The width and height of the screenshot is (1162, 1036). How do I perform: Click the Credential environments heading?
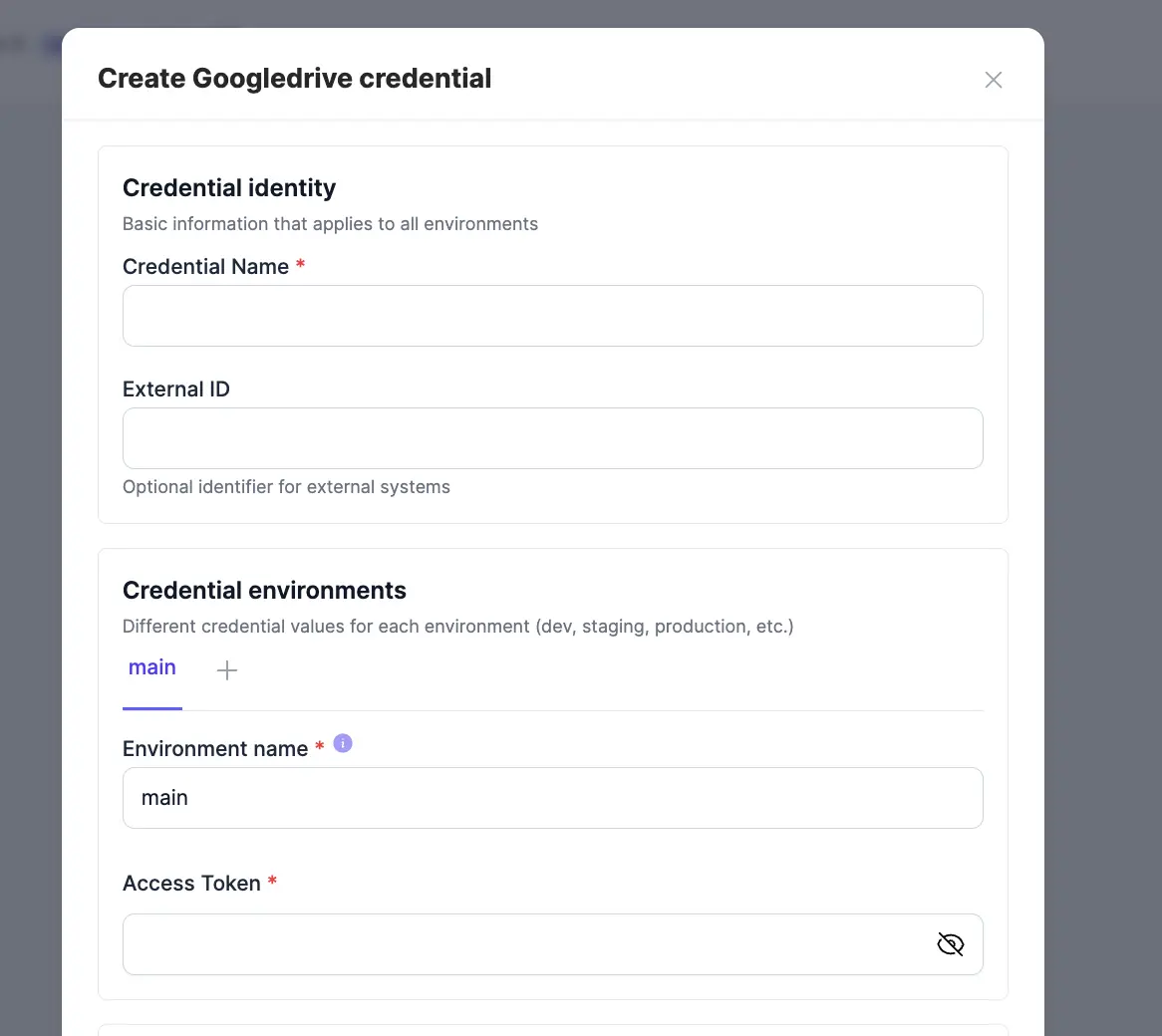point(264,590)
